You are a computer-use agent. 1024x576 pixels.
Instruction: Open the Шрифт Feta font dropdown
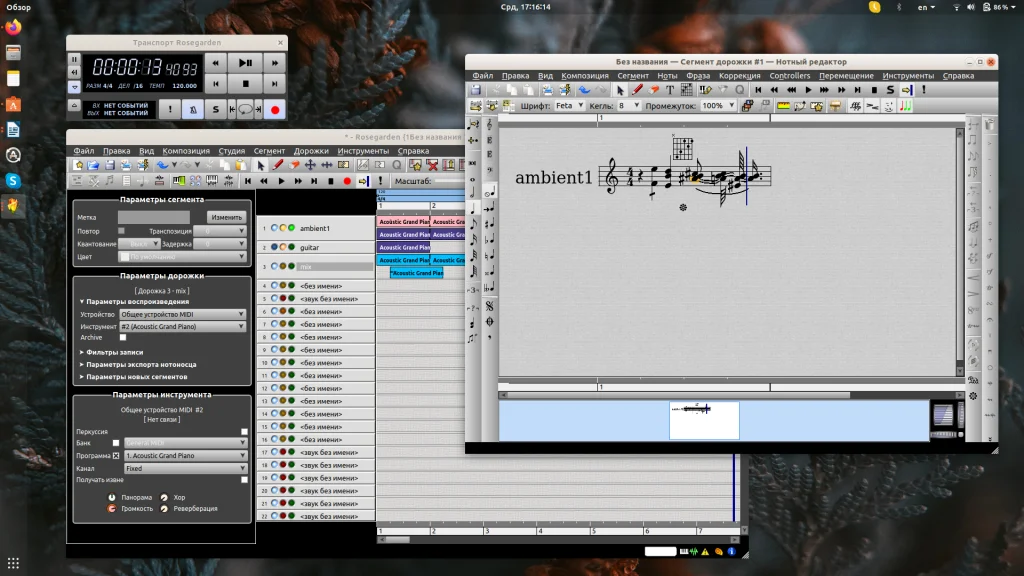tap(568, 105)
